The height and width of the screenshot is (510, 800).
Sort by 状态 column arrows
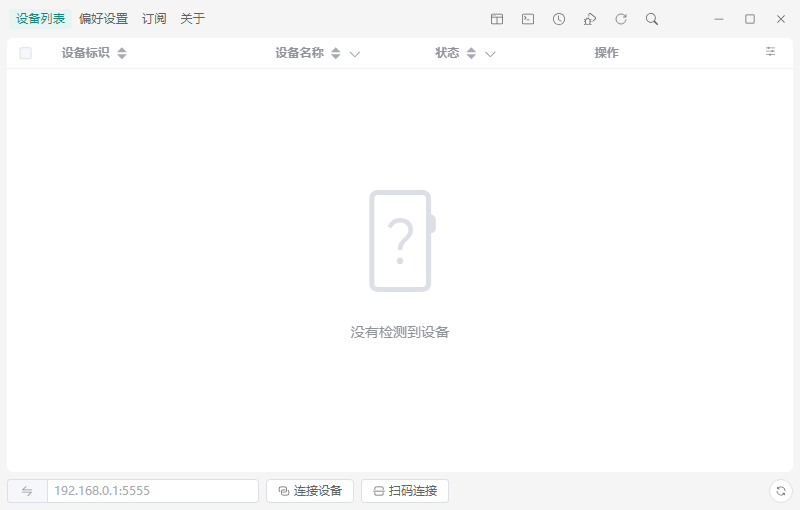(471, 53)
